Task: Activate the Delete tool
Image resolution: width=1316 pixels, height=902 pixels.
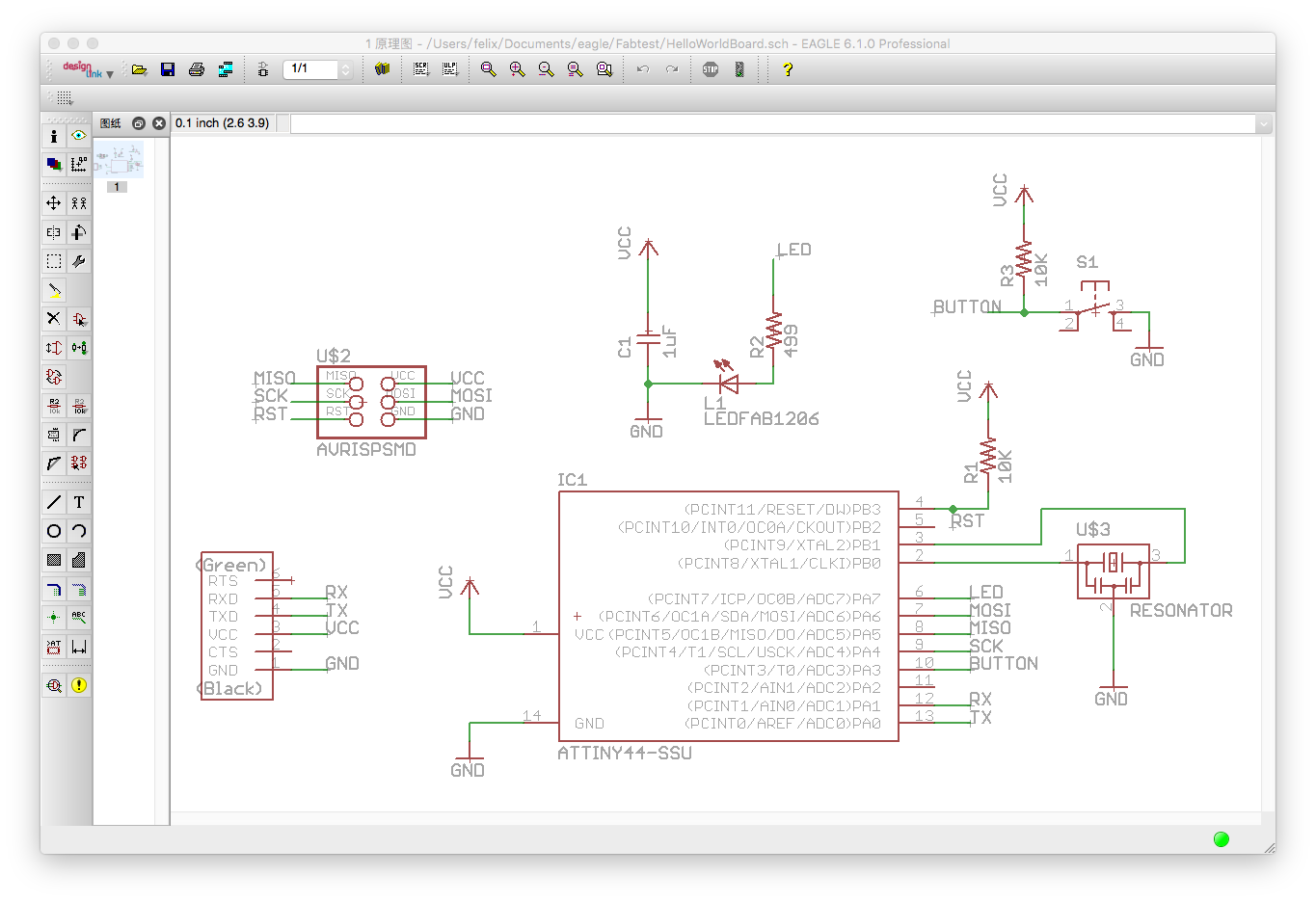Action: 54,319
